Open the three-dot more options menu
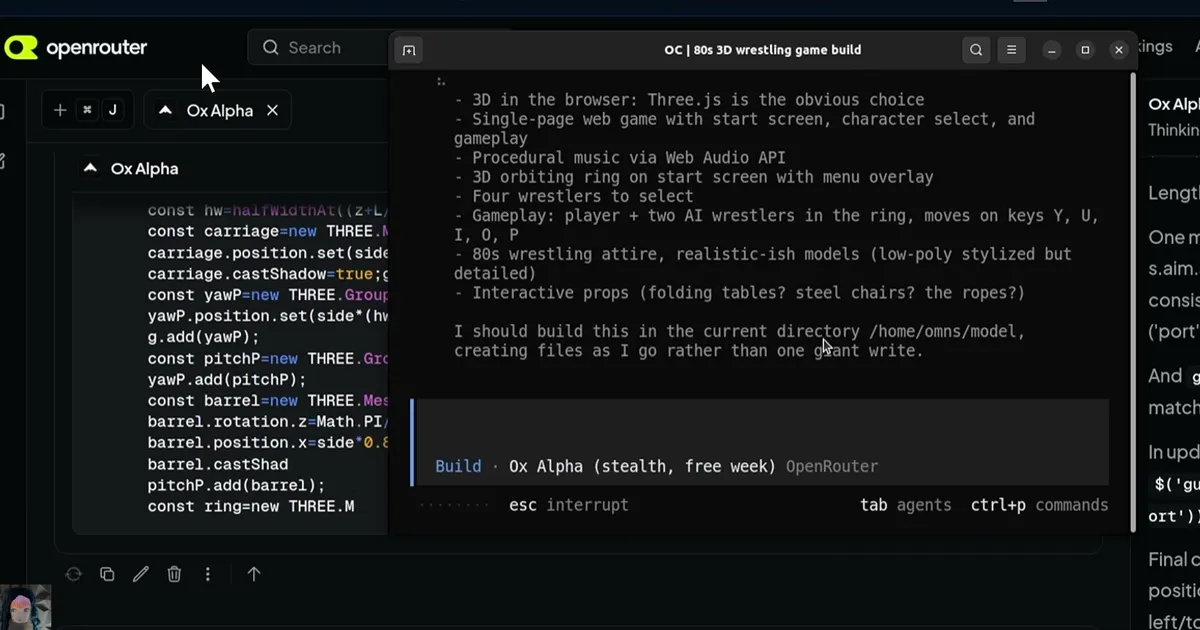 tap(208, 574)
